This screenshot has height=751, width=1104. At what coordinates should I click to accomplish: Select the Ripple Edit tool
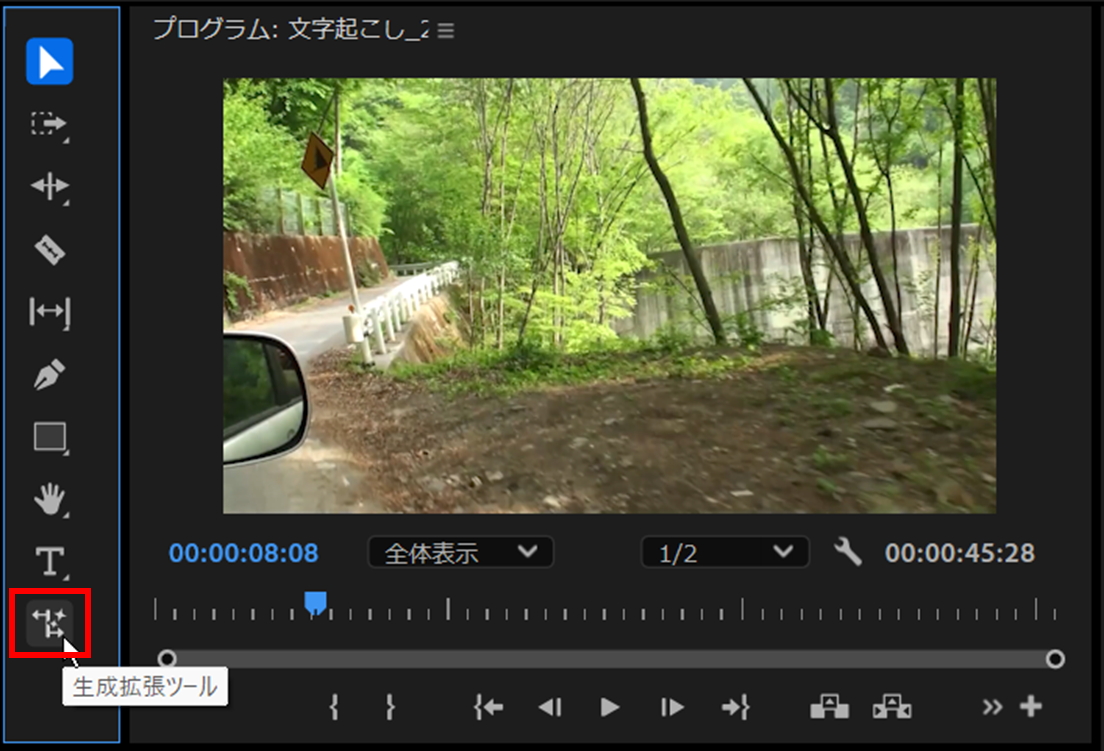click(48, 187)
